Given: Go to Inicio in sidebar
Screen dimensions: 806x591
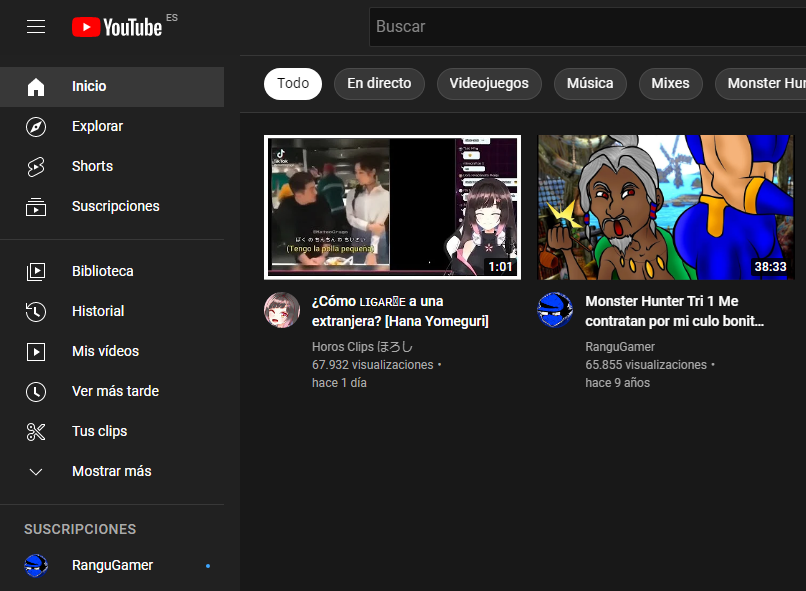Looking at the screenshot, I should coord(112,86).
